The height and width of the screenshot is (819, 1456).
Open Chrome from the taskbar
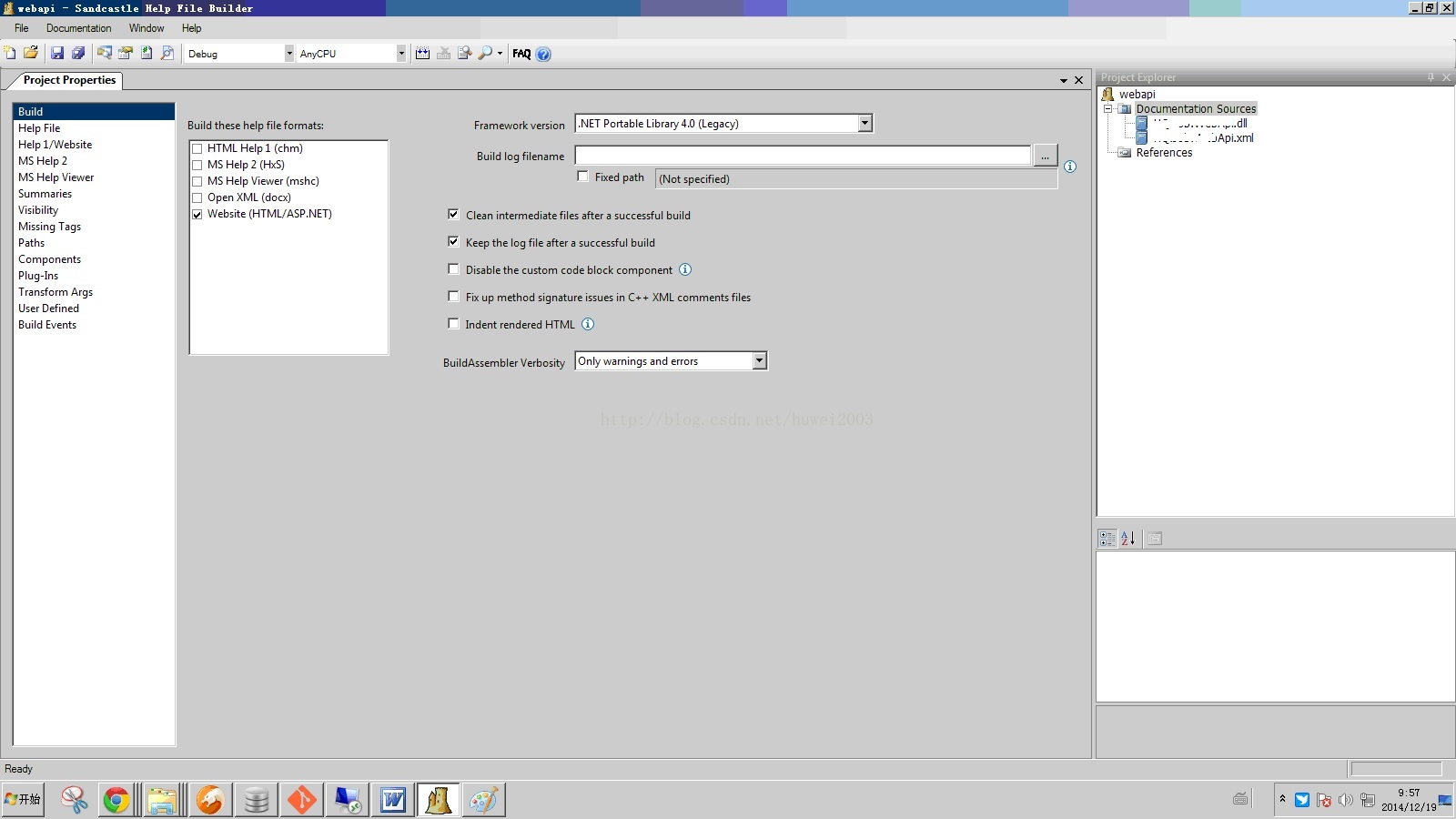116,800
